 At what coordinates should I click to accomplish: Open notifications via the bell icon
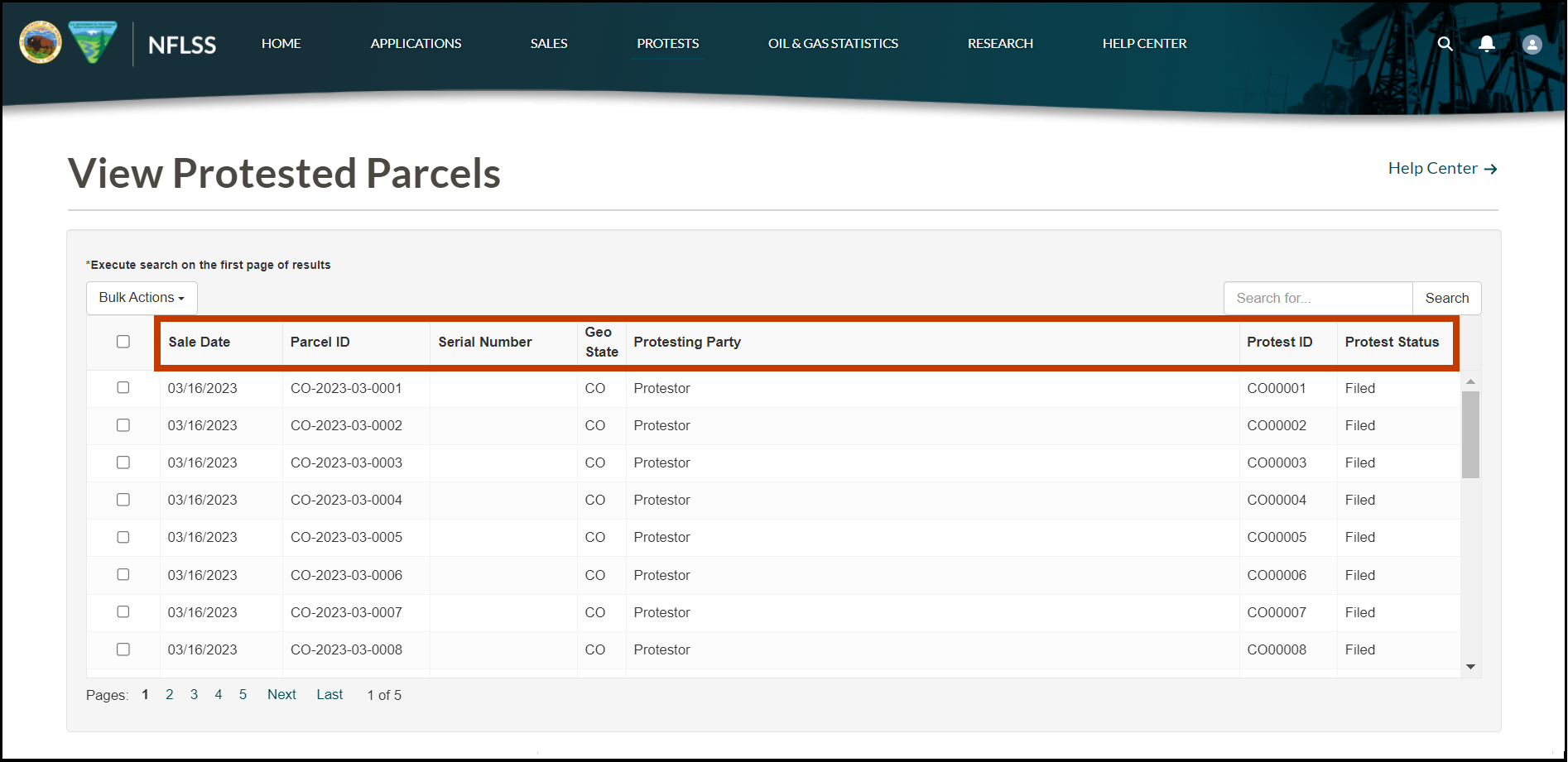(x=1487, y=44)
